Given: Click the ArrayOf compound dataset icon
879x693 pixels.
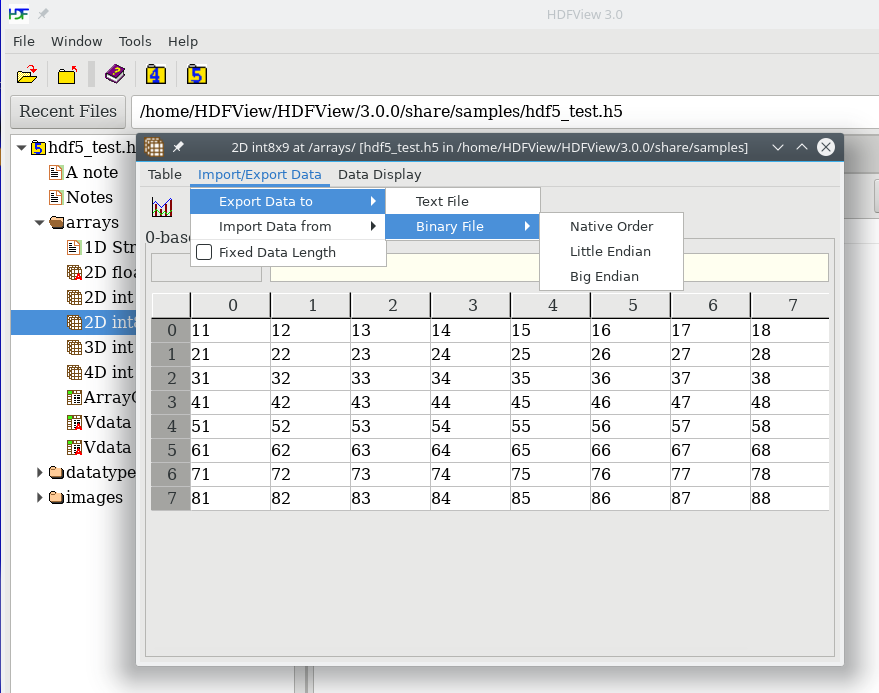Looking at the screenshot, I should tap(75, 398).
